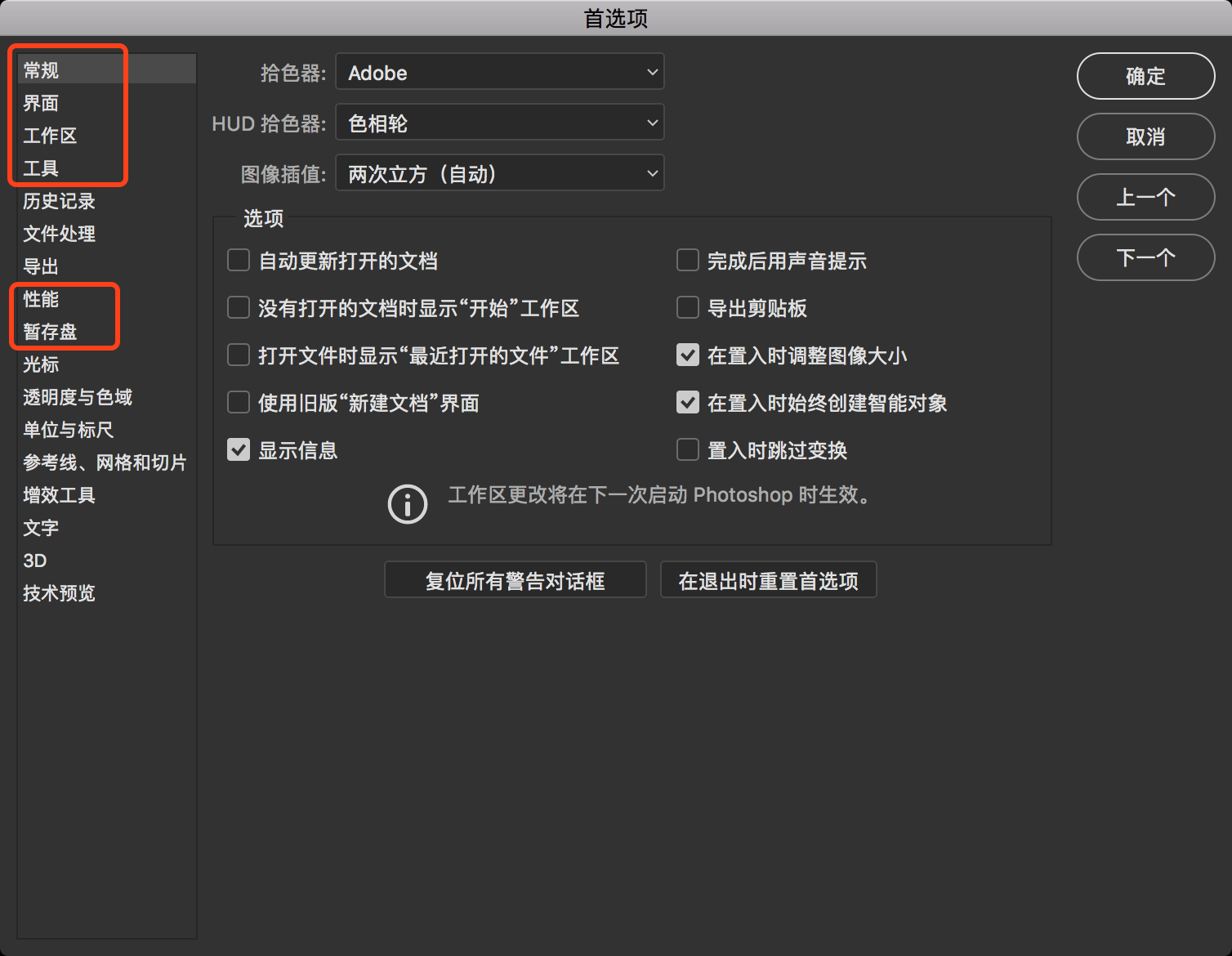1232x956 pixels.
Task: Enable 使用旧版"新建文档"界面 checkbox
Action: click(x=239, y=403)
